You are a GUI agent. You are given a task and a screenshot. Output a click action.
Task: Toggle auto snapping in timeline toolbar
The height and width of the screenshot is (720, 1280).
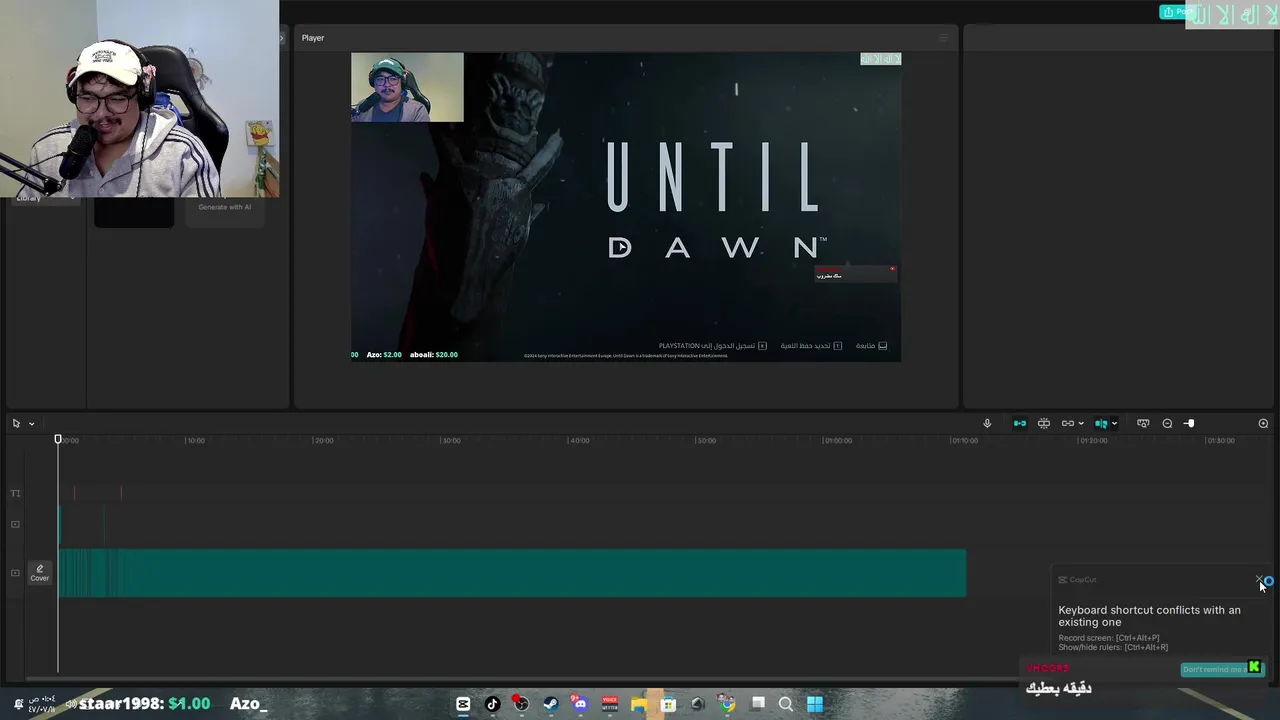1044,423
